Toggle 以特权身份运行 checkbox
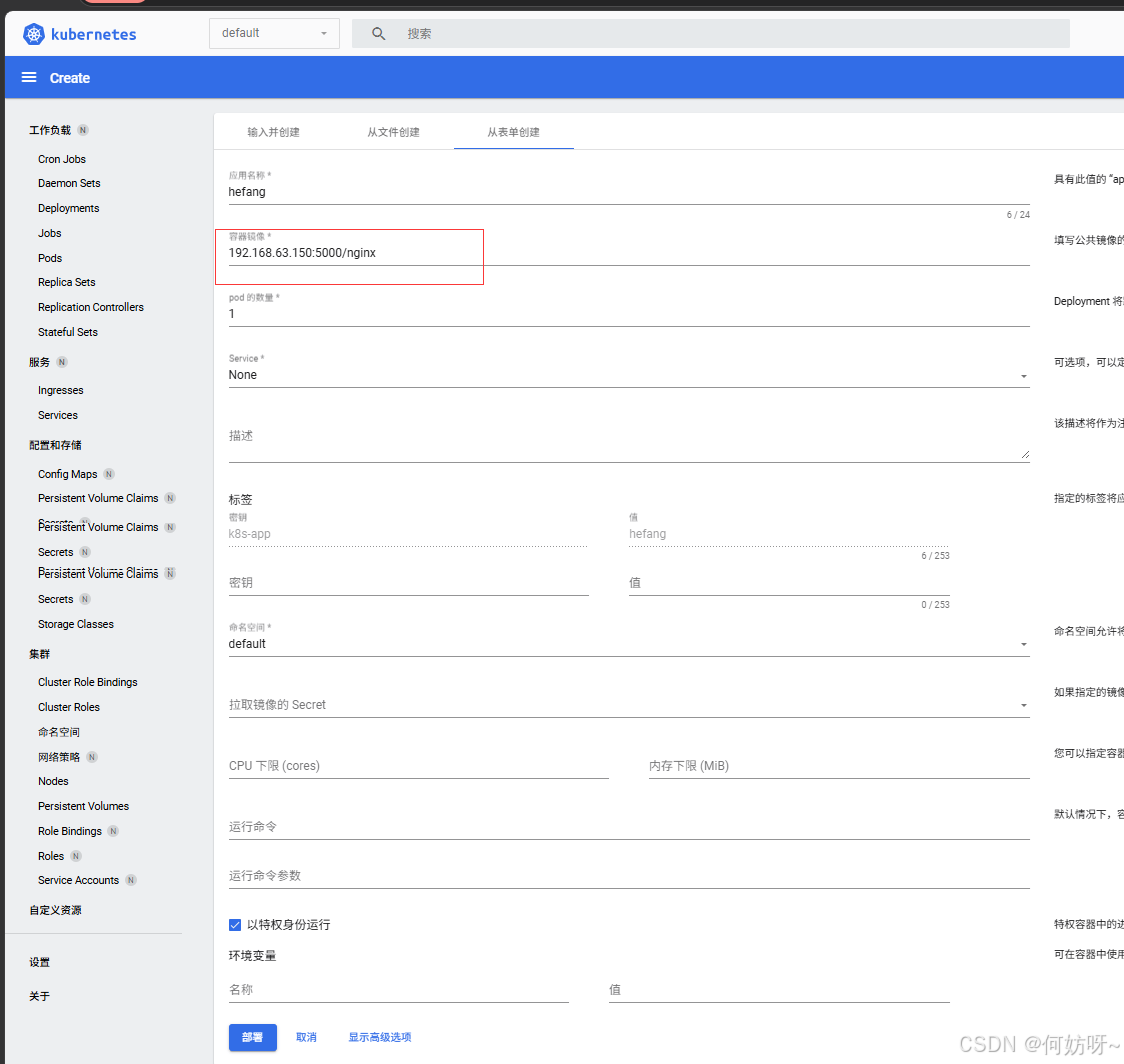Screen dimensions: 1124x1064 [x=235, y=925]
